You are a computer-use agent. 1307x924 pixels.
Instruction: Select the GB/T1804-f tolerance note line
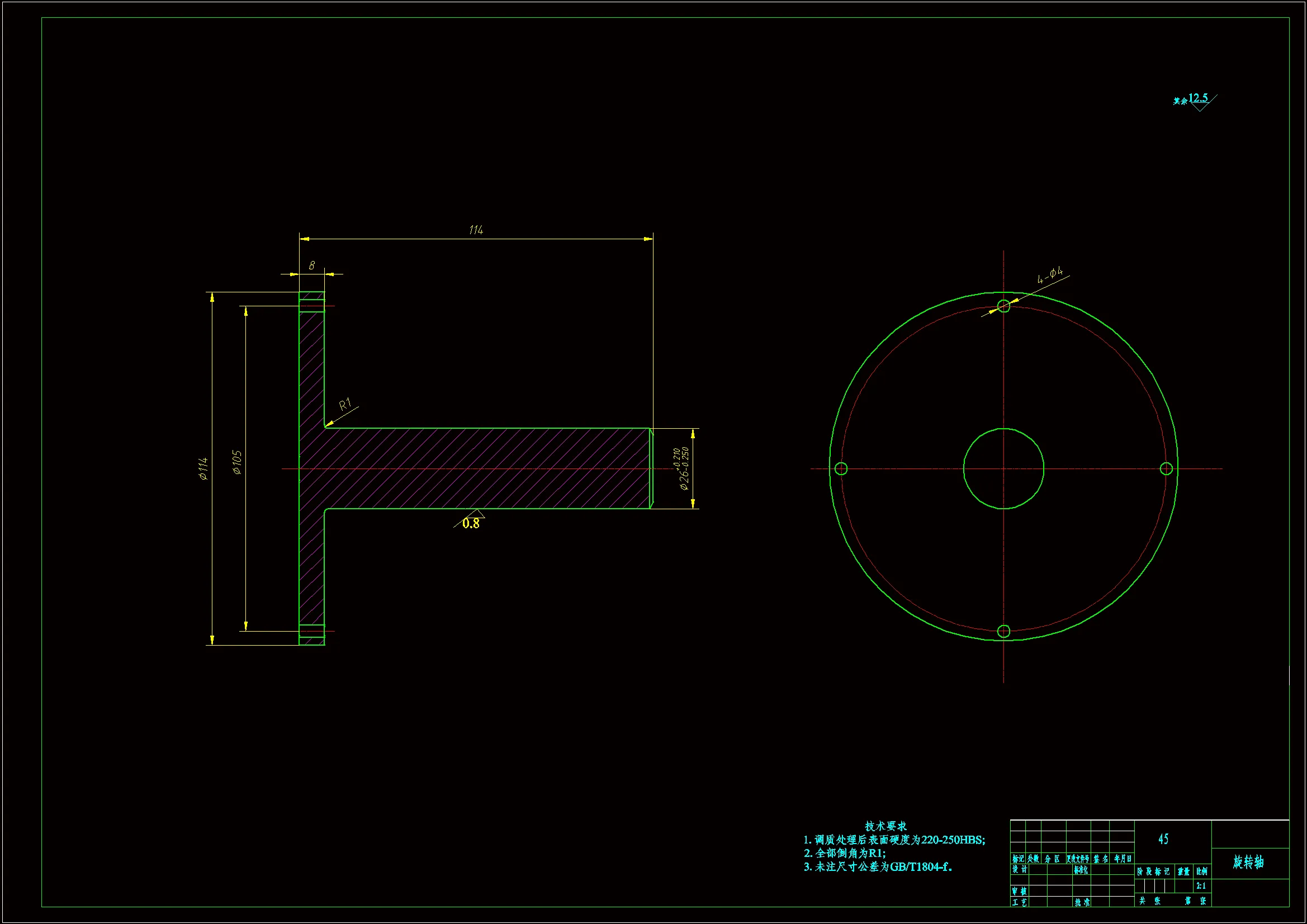[878, 867]
